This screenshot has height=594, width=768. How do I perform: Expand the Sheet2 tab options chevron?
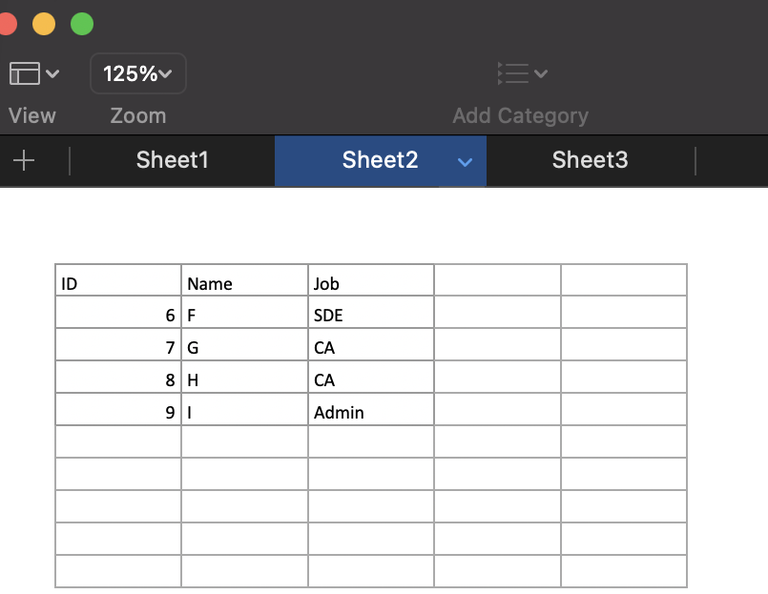(x=464, y=161)
